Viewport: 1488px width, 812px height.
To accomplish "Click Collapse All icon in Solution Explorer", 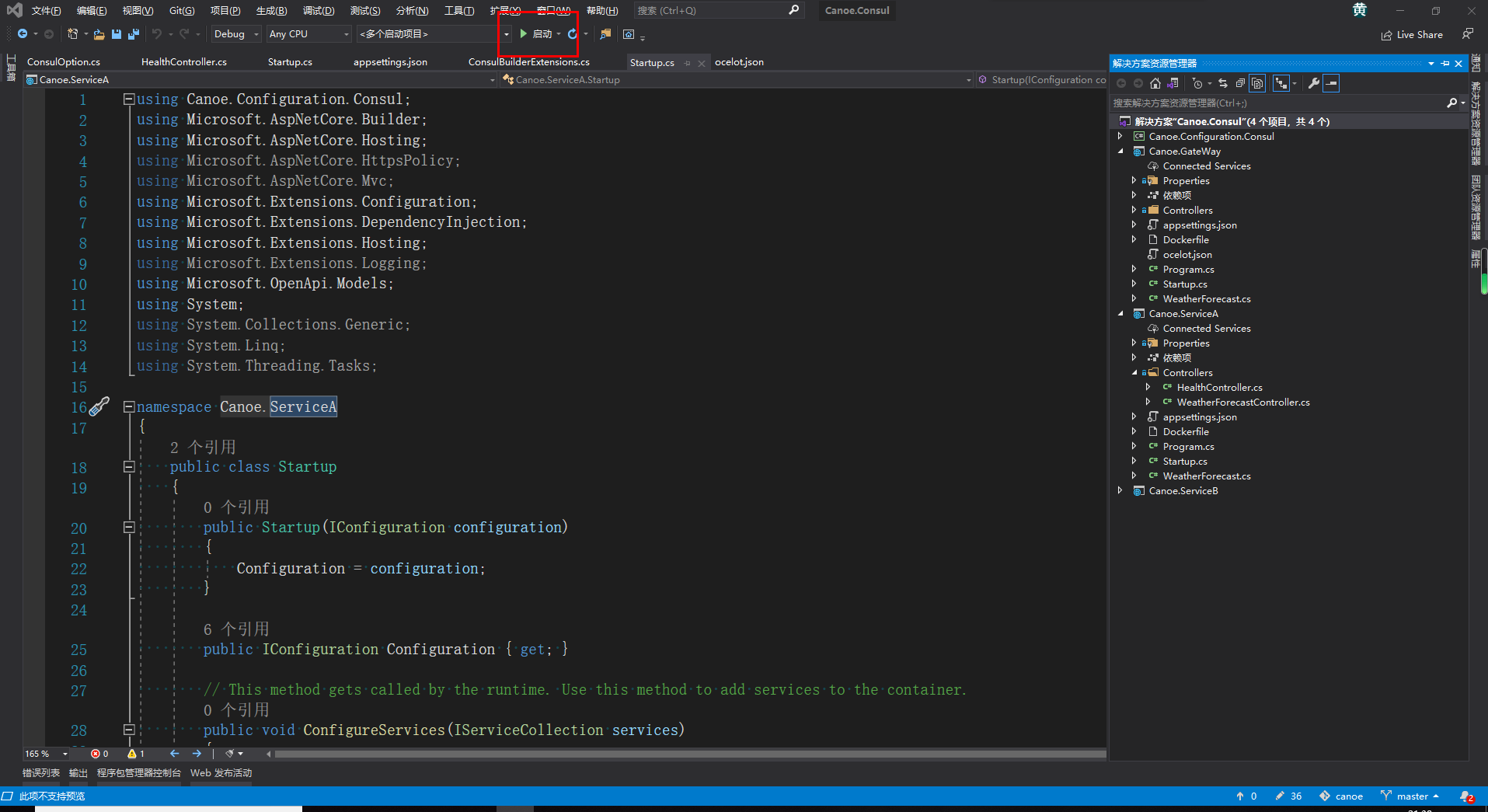I will [1240, 83].
